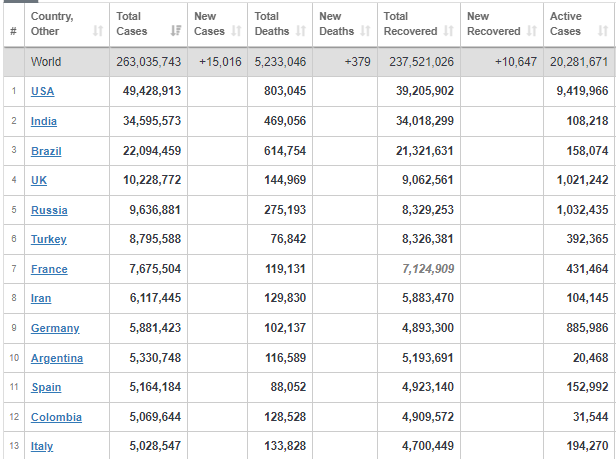
Task: Sort by Total Recovered arrows icon
Action: click(x=449, y=31)
